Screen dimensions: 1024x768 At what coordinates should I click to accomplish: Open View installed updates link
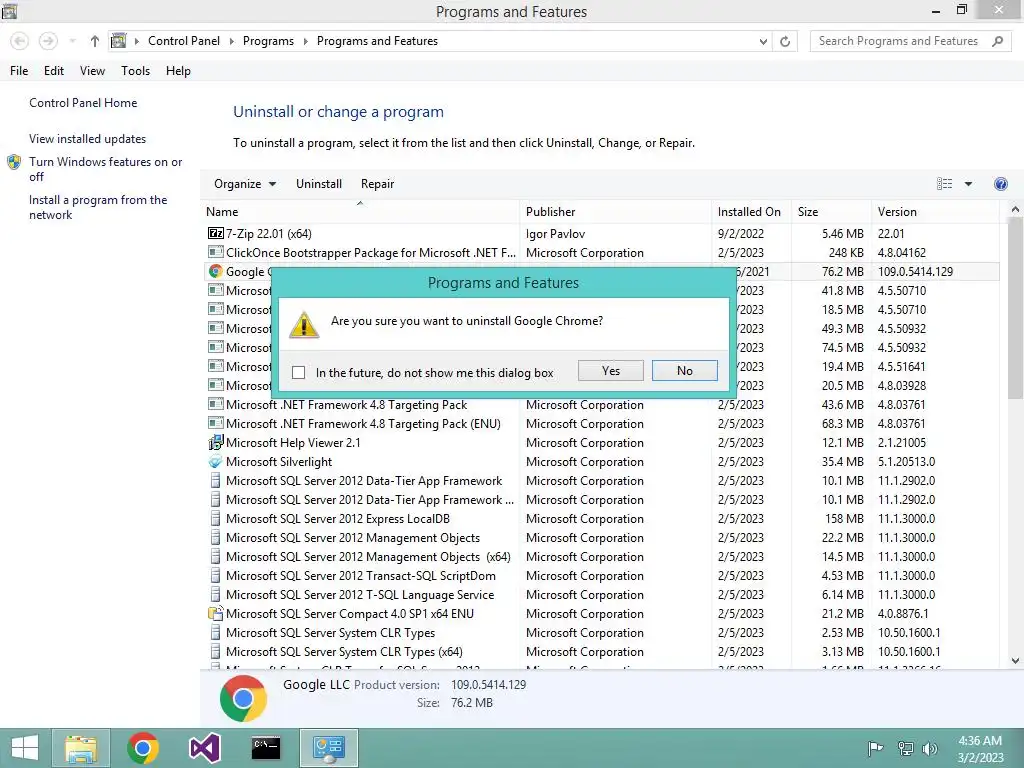point(88,138)
